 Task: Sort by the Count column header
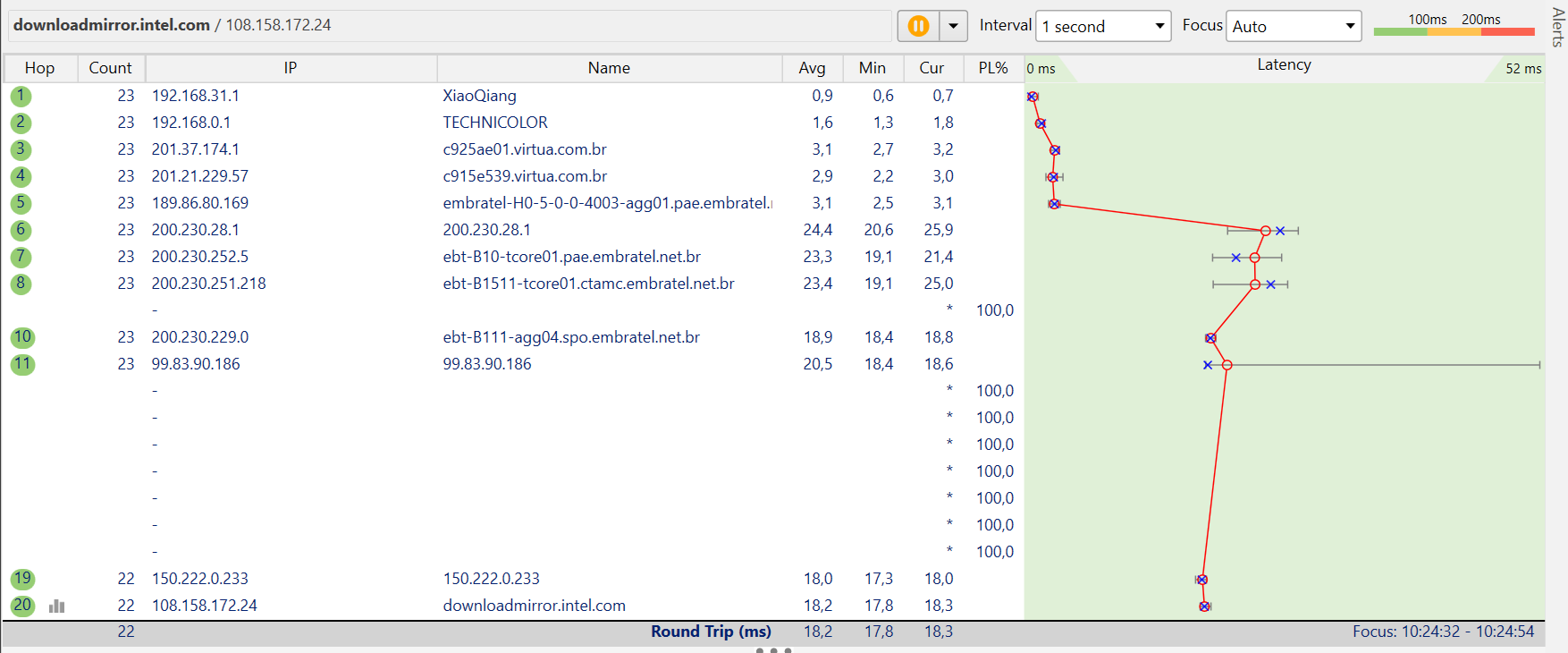(x=110, y=68)
